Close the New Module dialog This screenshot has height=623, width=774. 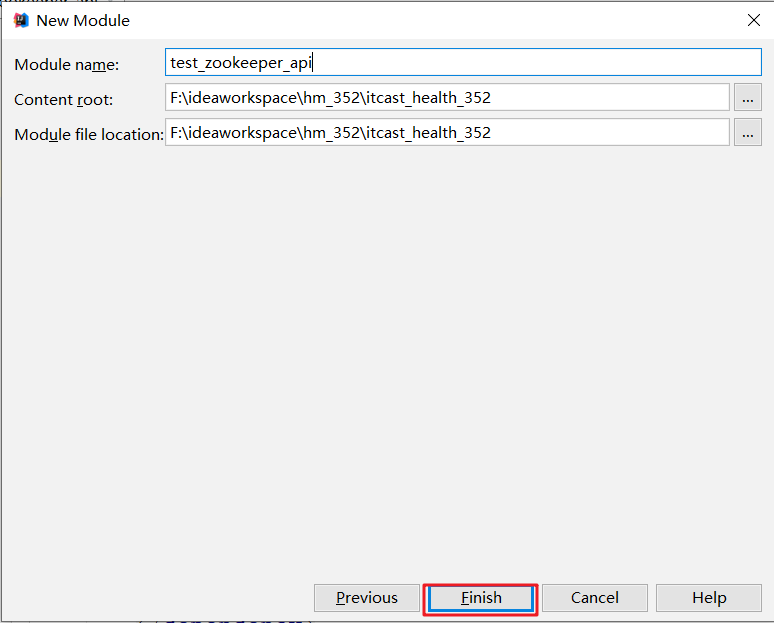click(753, 20)
